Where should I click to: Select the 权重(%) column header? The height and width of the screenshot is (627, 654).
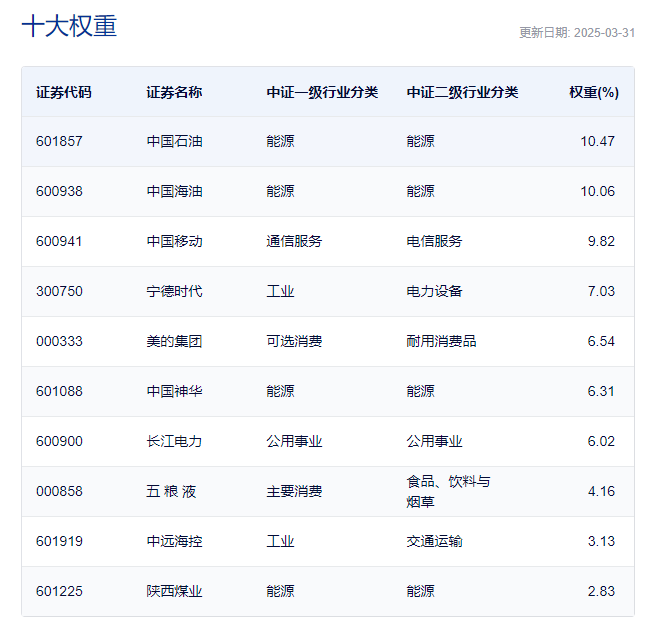tap(594, 92)
